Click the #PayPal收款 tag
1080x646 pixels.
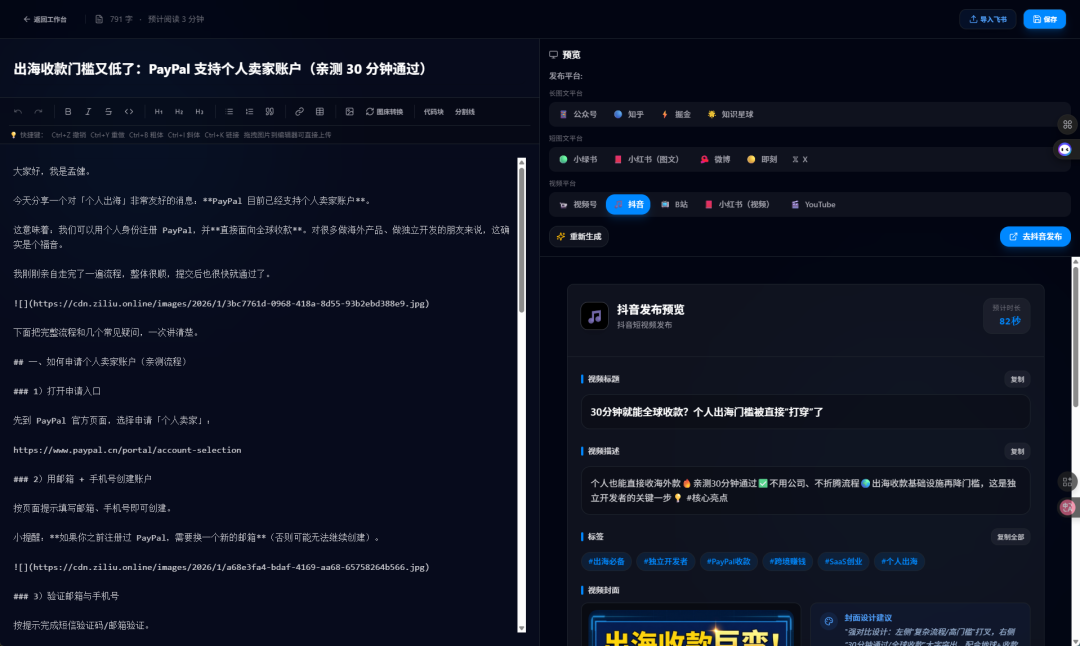click(729, 561)
